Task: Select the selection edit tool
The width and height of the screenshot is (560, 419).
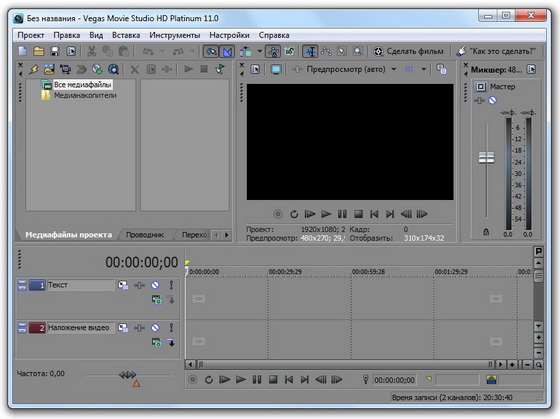Action: coord(342,51)
